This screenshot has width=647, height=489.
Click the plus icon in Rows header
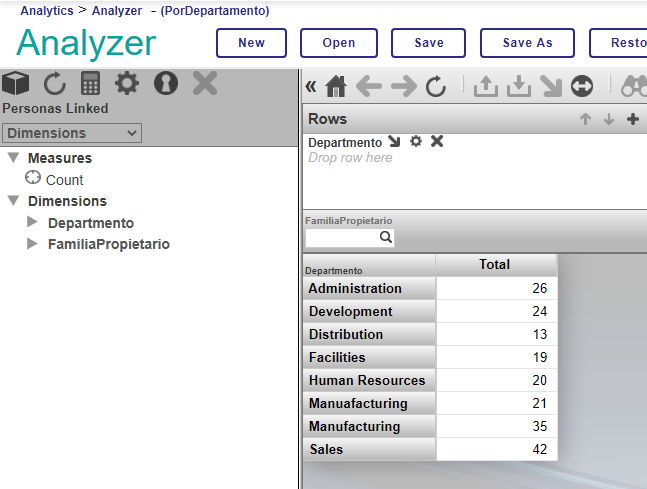point(632,119)
